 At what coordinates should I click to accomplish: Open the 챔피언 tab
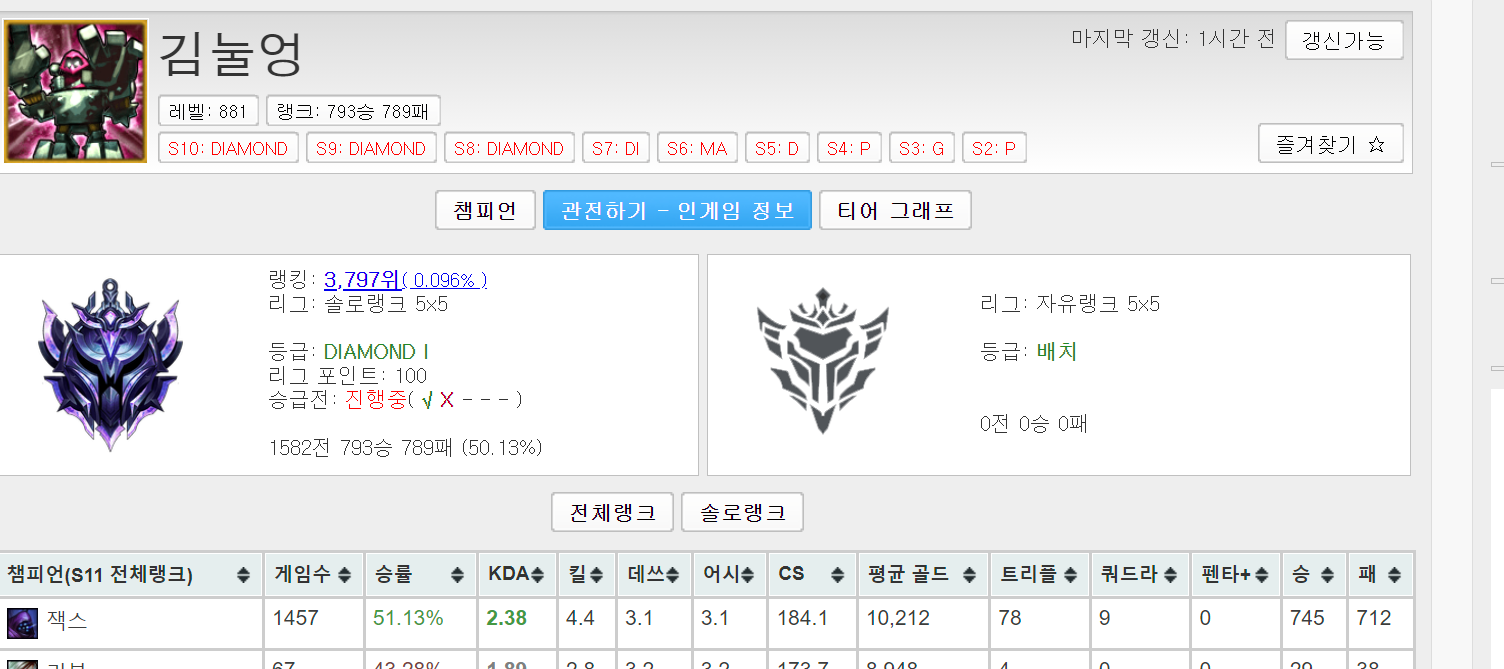[485, 211]
